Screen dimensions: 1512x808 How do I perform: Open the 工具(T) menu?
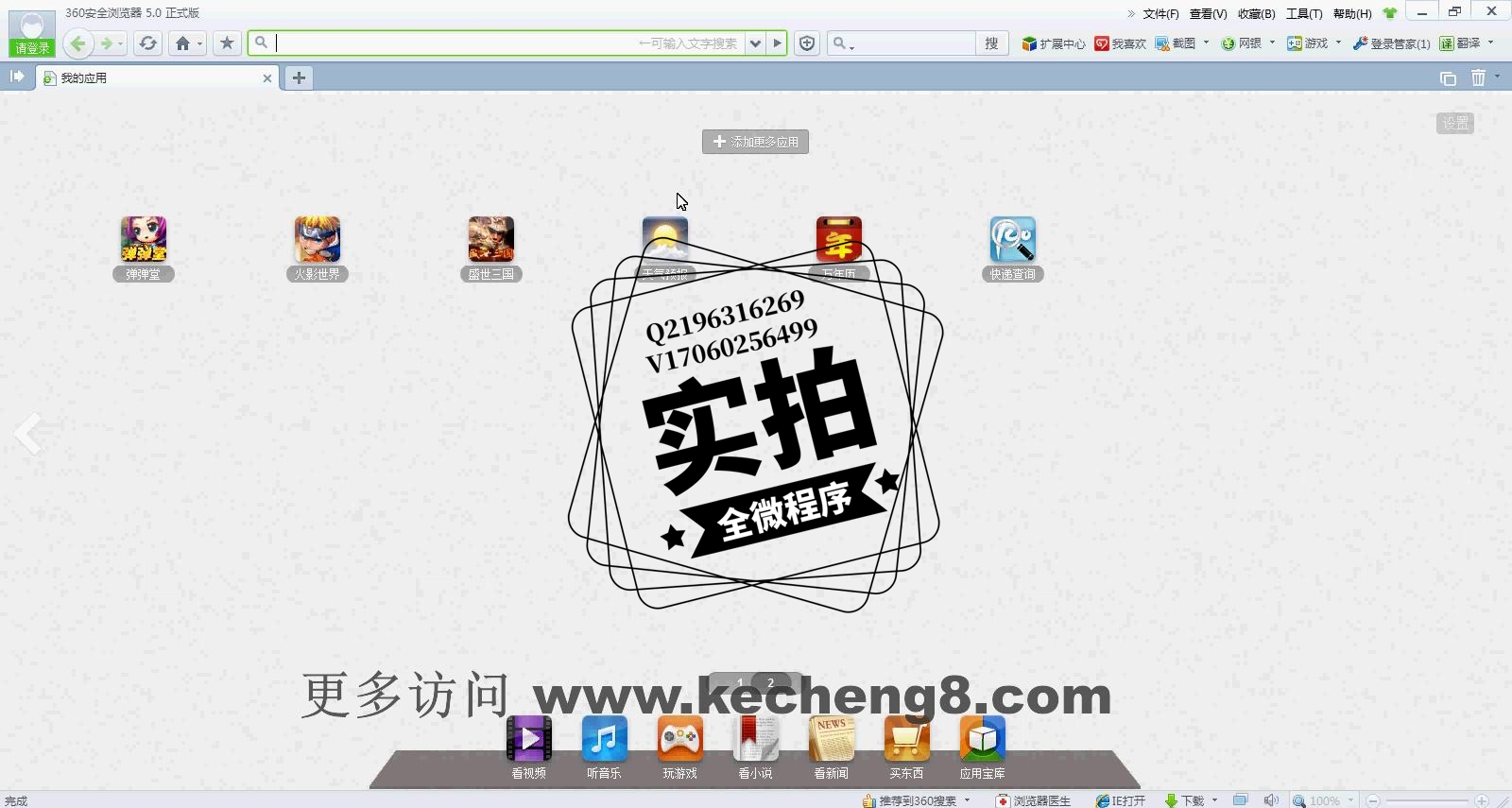[1304, 13]
